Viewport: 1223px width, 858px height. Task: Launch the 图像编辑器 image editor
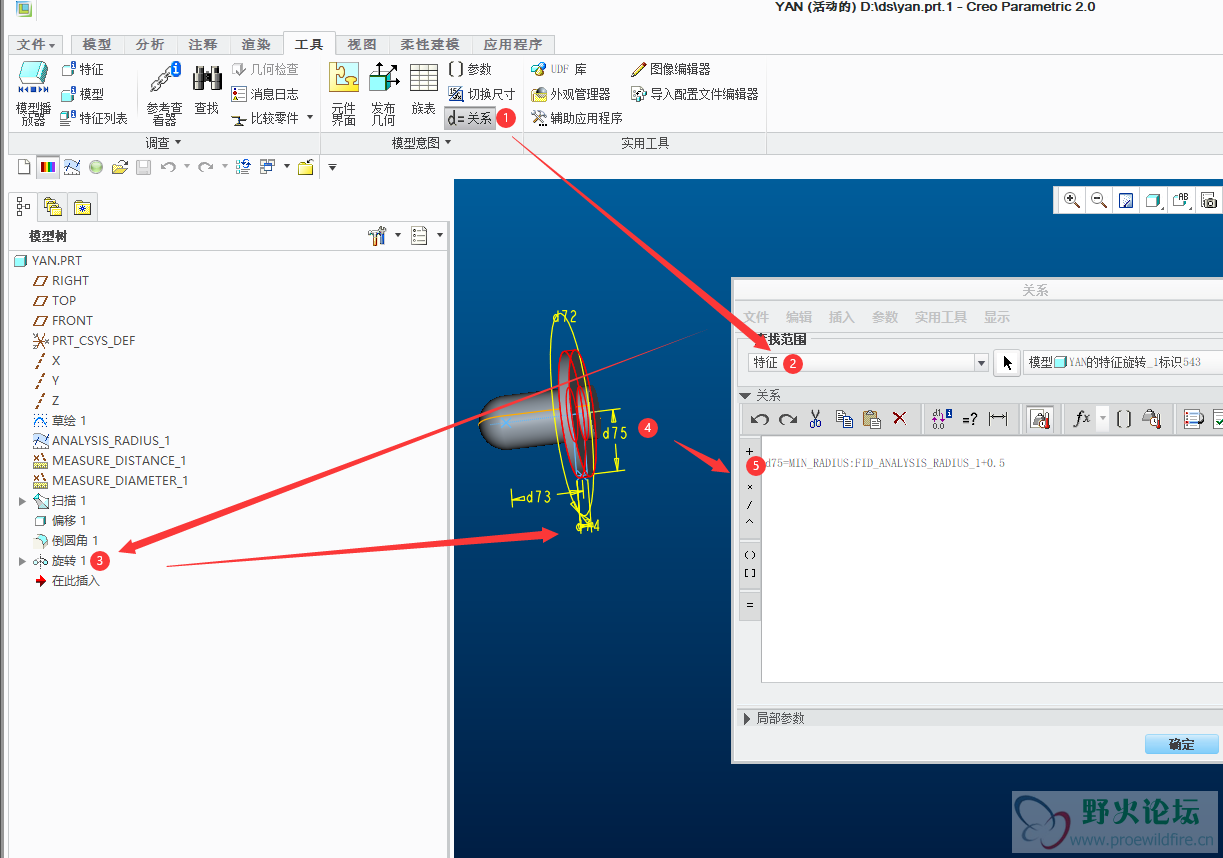pyautogui.click(x=671, y=69)
